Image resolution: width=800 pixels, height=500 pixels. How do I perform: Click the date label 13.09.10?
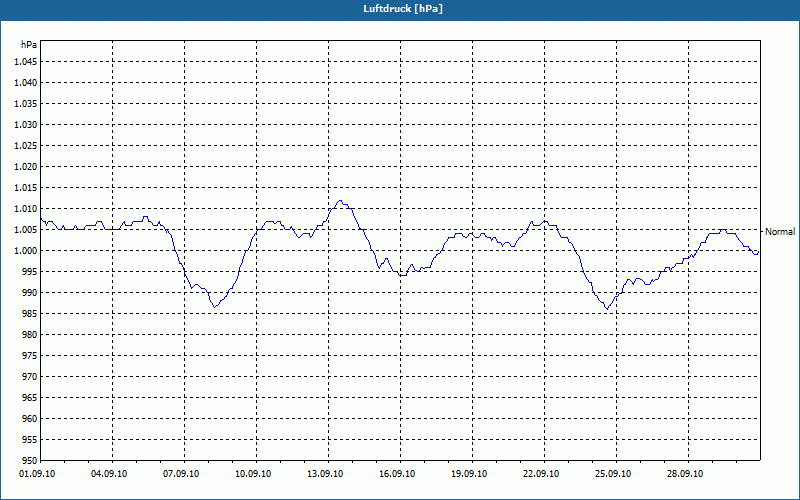coord(325,474)
